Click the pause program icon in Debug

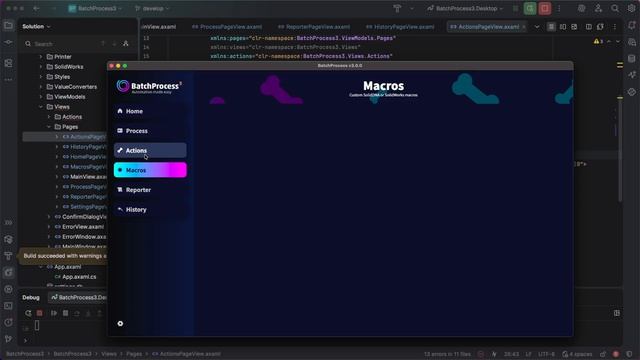65,313
